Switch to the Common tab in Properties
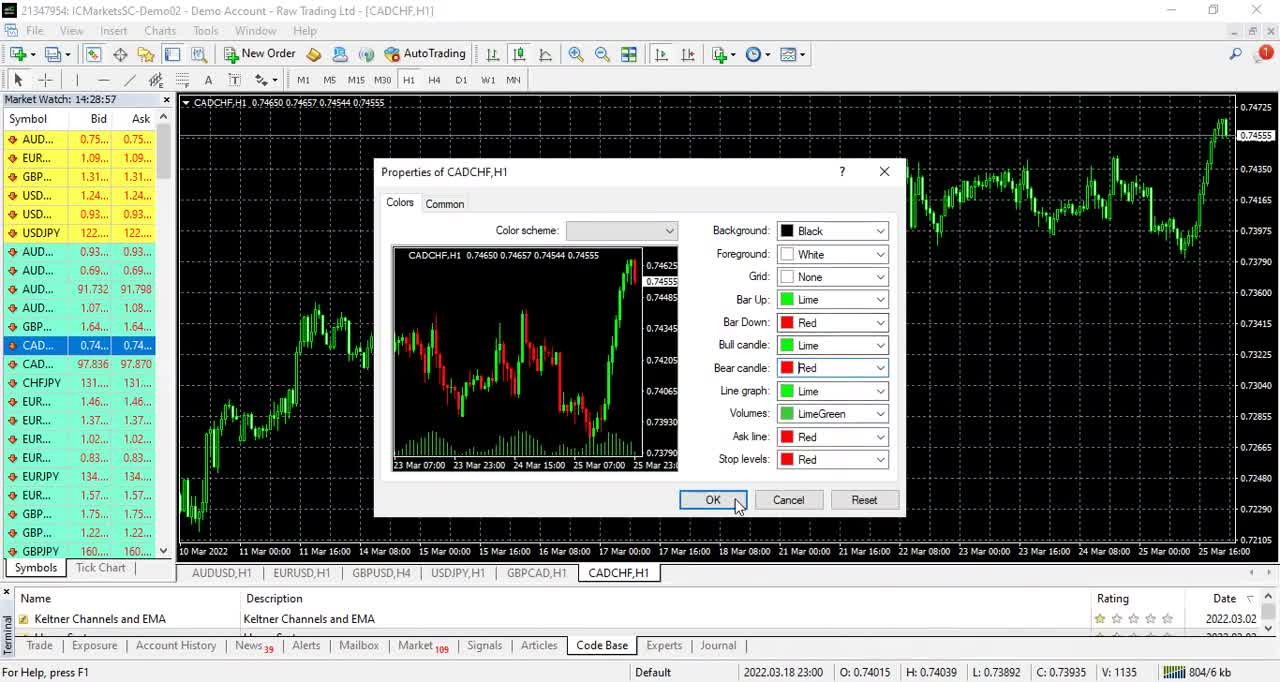Screen dimensions: 1280x682 tap(445, 204)
